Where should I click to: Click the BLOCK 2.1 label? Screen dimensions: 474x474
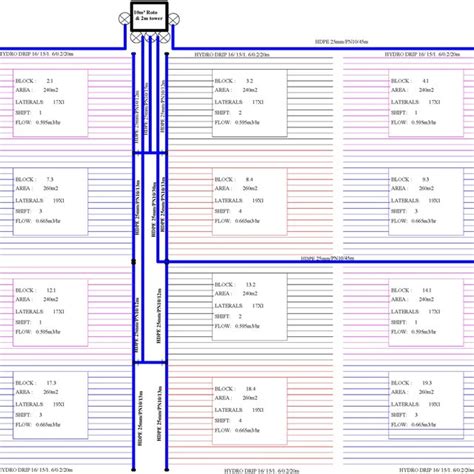tap(35, 81)
